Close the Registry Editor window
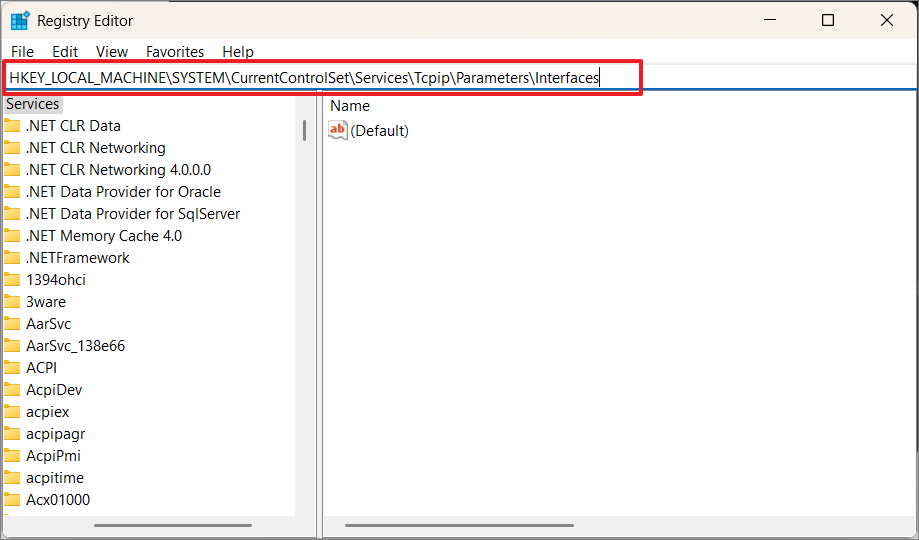The height and width of the screenshot is (540, 919). point(887,20)
